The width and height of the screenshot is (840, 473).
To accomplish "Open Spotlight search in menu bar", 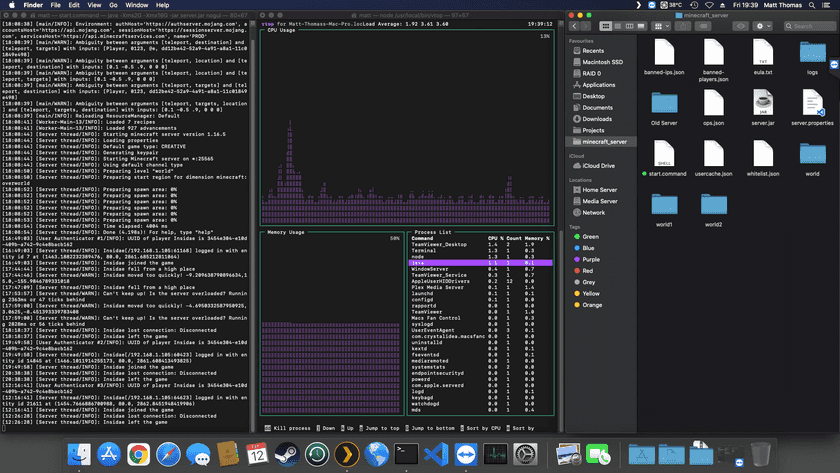I will (812, 5).
